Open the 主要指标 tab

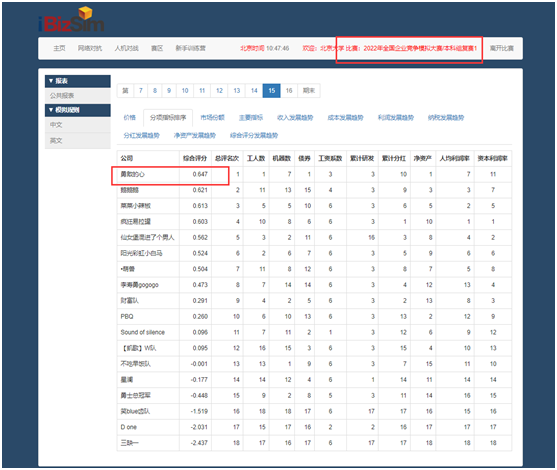click(251, 118)
